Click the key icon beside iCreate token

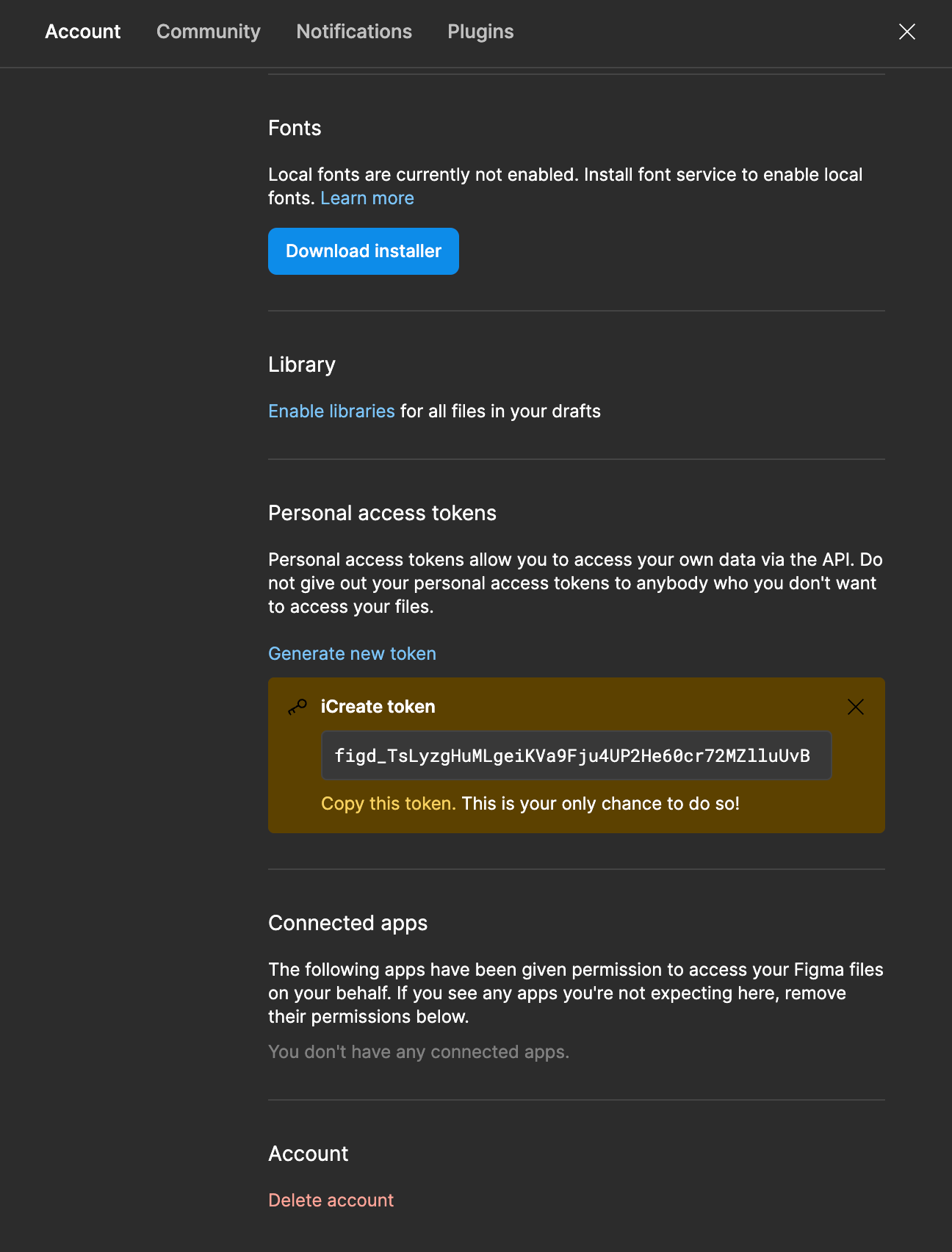(x=297, y=707)
